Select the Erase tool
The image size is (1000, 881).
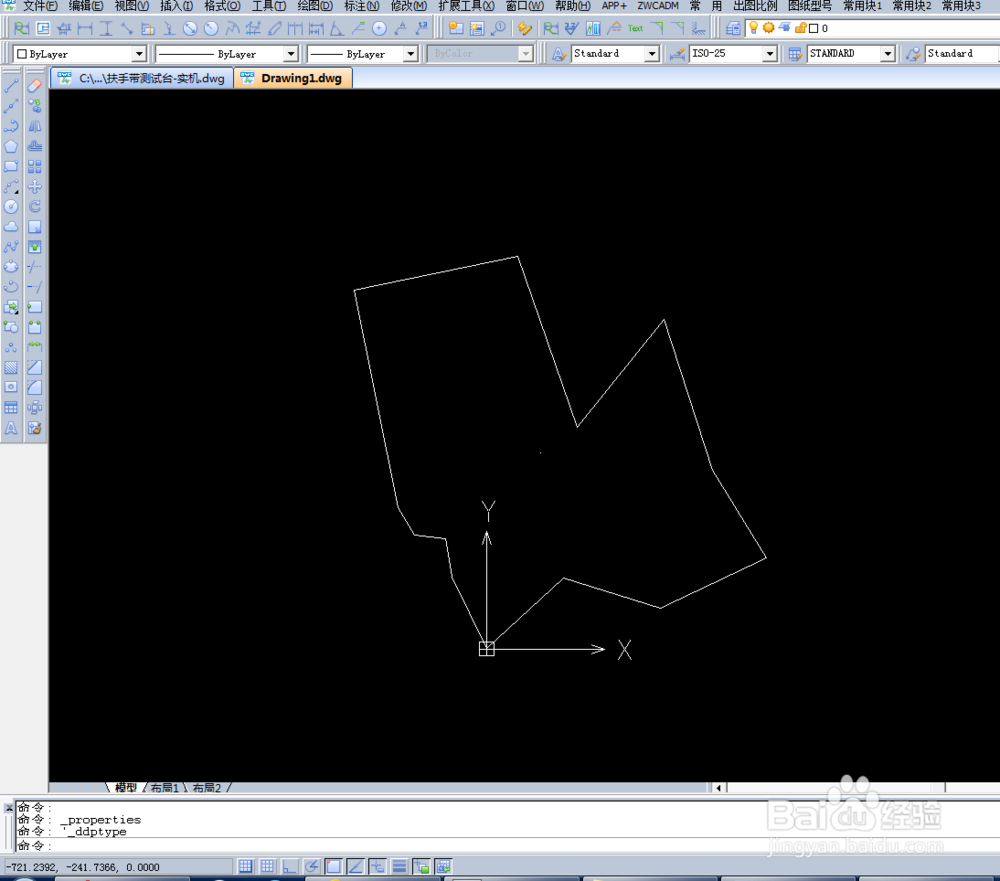coord(34,85)
